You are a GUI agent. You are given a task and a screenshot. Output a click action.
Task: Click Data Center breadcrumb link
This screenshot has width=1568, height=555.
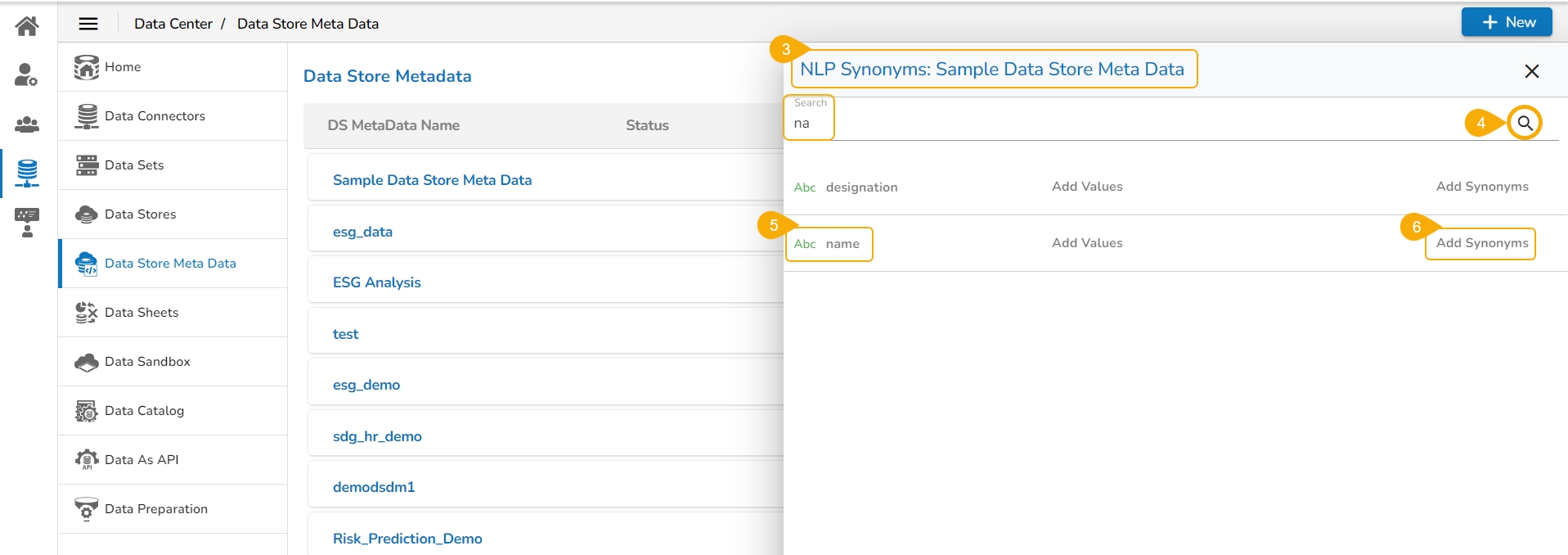173,24
